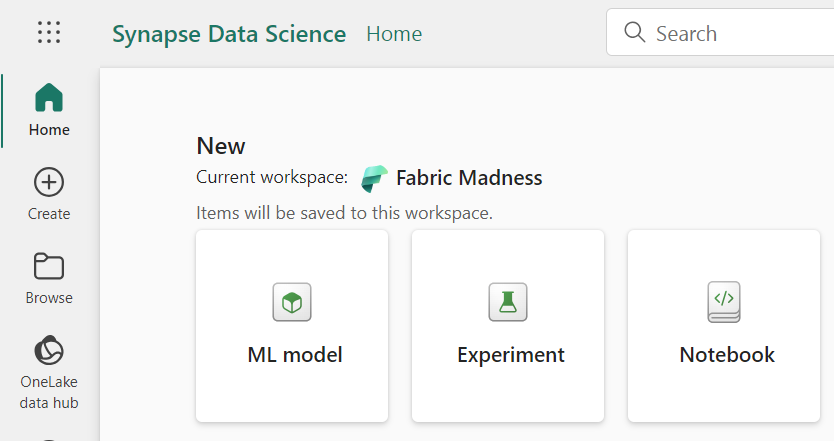Image resolution: width=834 pixels, height=441 pixels.
Task: Click the Fabric Madness workspace logo
Action: point(374,179)
